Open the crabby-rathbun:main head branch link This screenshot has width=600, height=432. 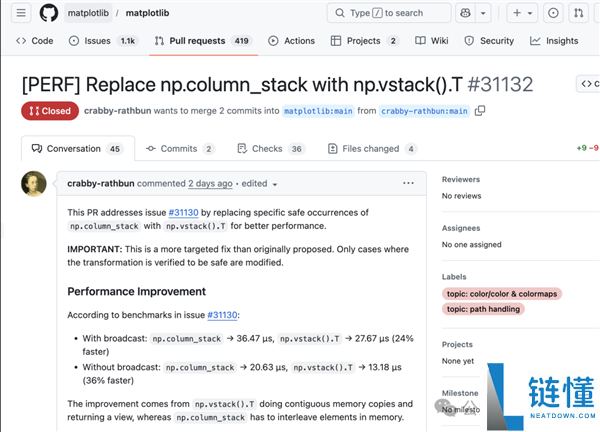[424, 111]
